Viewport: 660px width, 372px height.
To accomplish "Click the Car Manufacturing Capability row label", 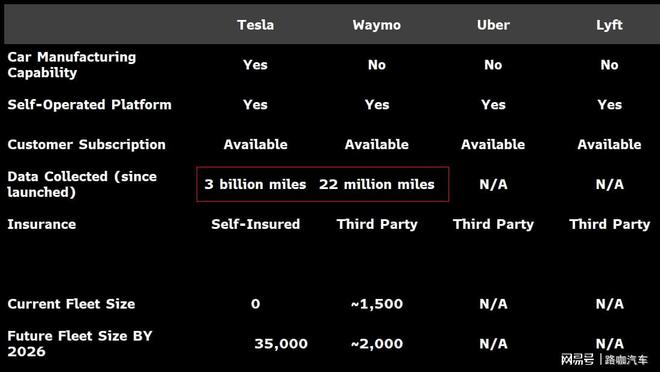I will (72, 65).
